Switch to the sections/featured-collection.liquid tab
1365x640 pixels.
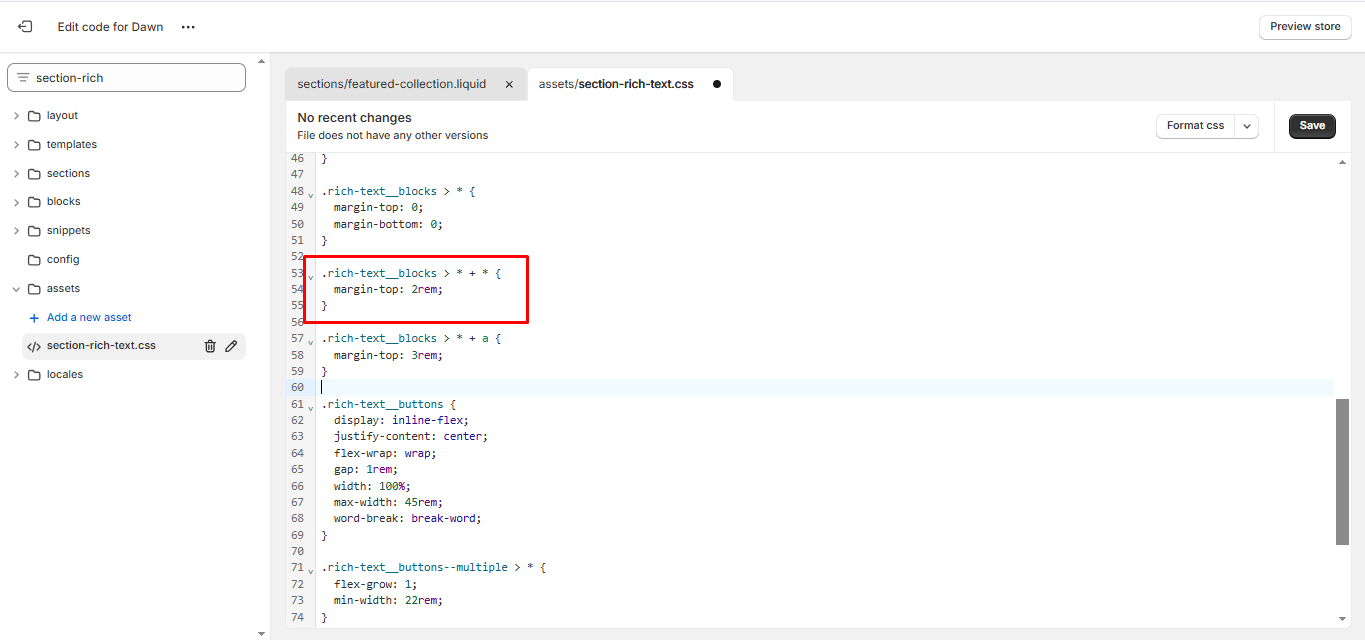pos(392,84)
